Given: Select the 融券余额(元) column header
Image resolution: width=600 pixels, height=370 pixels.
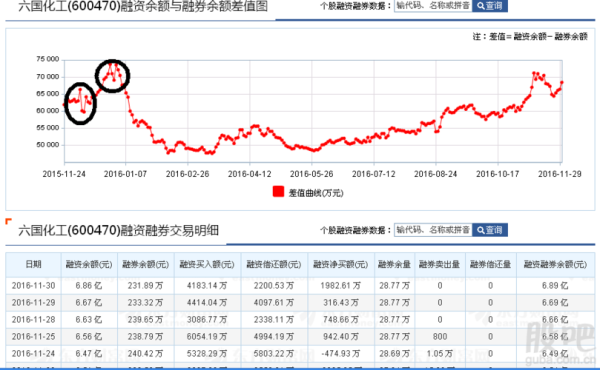Looking at the screenshot, I should coord(145,264).
